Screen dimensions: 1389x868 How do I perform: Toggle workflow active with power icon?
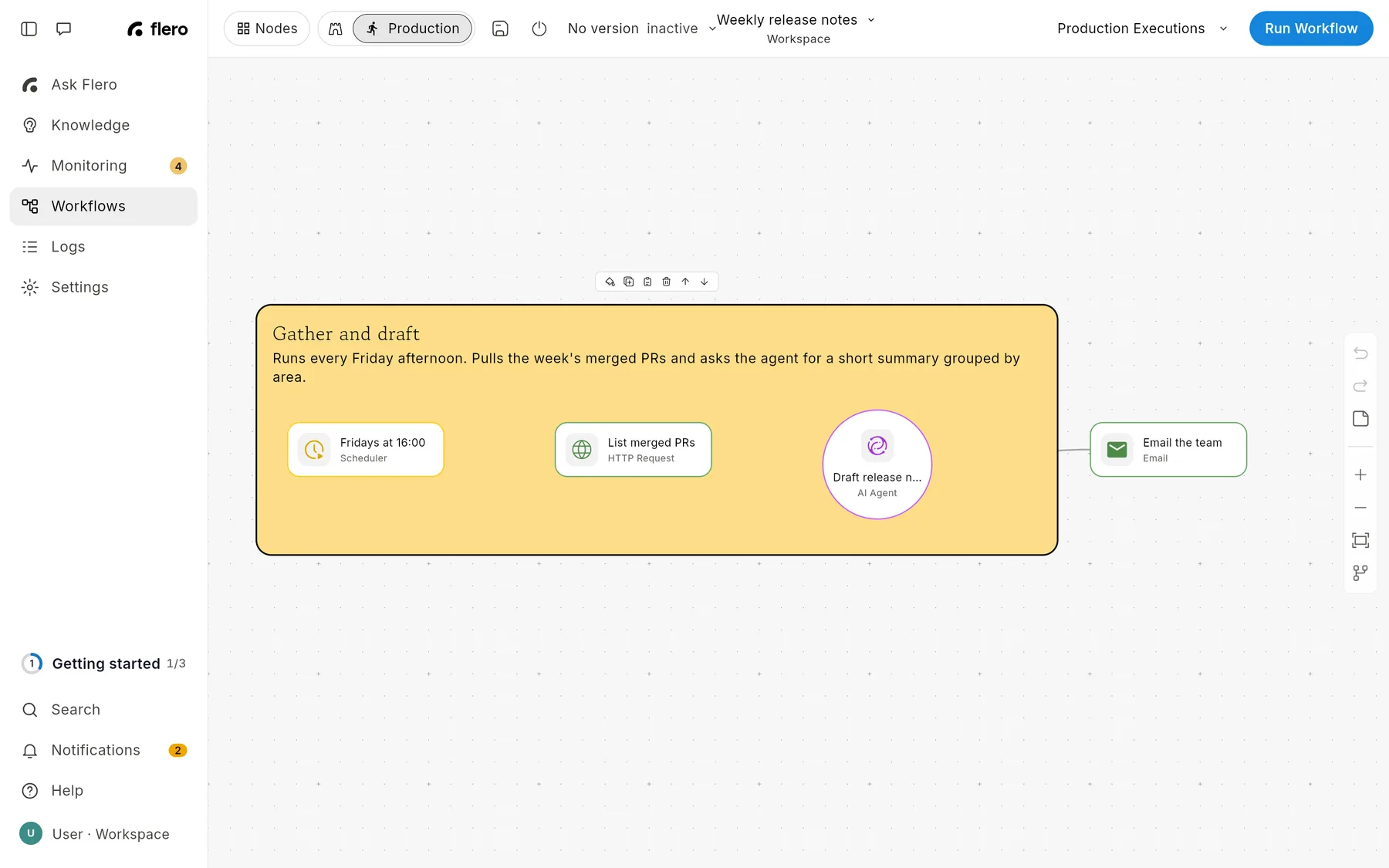tap(539, 29)
